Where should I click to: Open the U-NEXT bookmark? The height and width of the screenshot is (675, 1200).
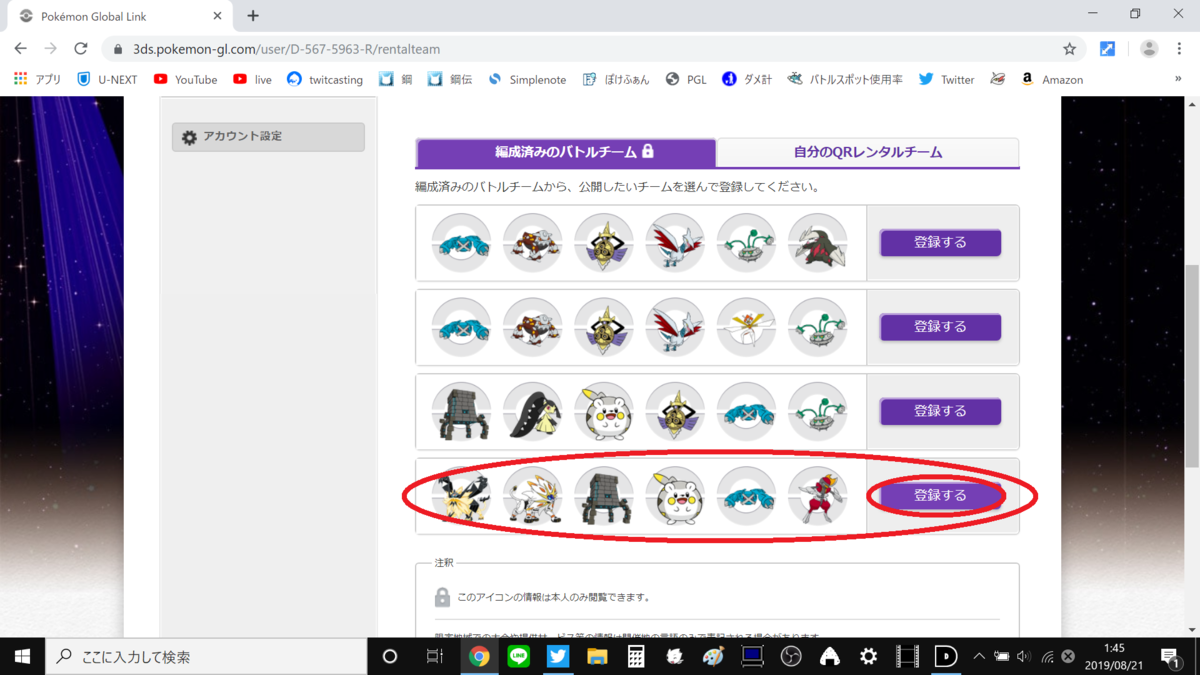pos(107,79)
